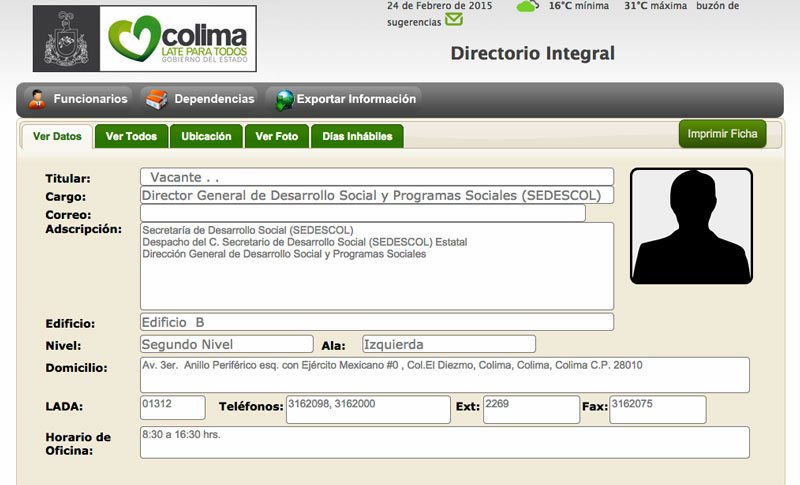Click the Dependencias building icon
This screenshot has height=485, width=800.
tap(157, 99)
